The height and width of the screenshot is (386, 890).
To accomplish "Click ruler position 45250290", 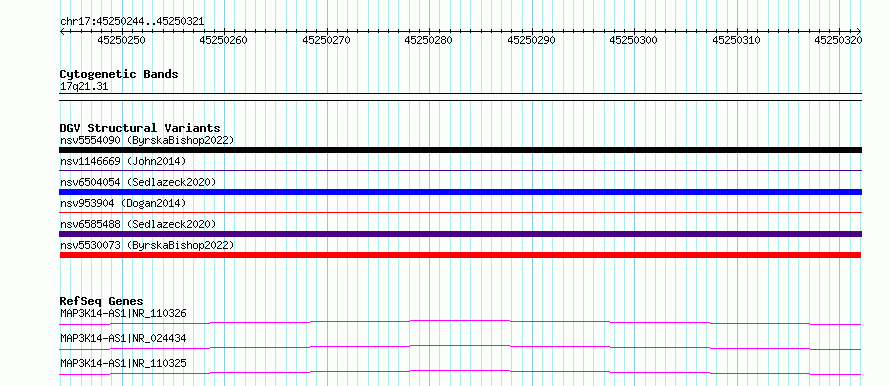I will (x=531, y=40).
